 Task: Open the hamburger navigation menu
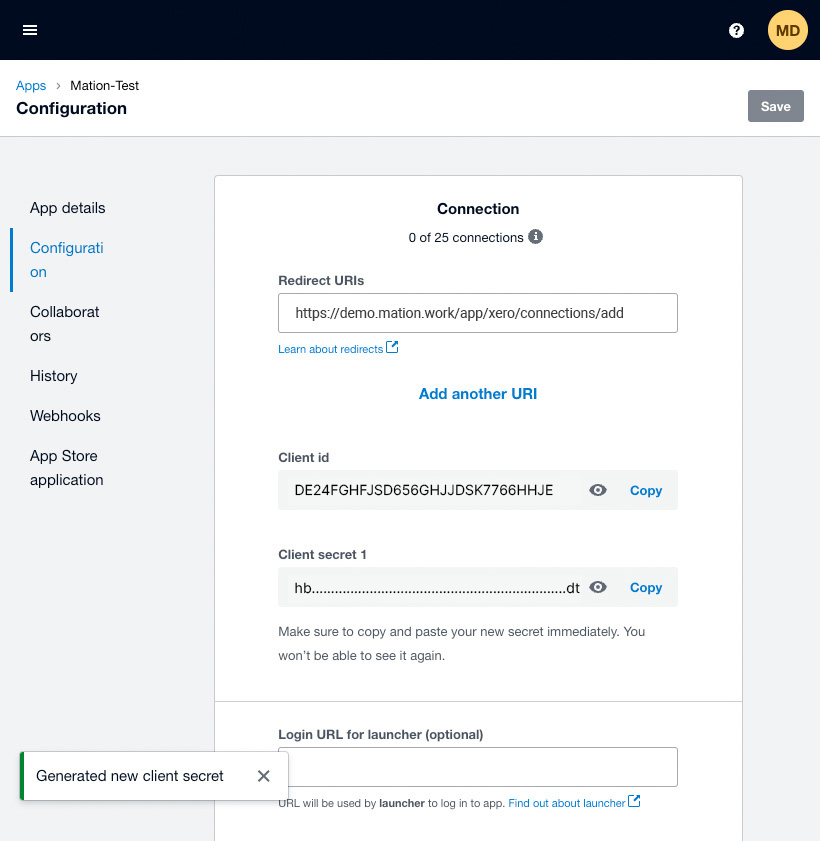[30, 30]
